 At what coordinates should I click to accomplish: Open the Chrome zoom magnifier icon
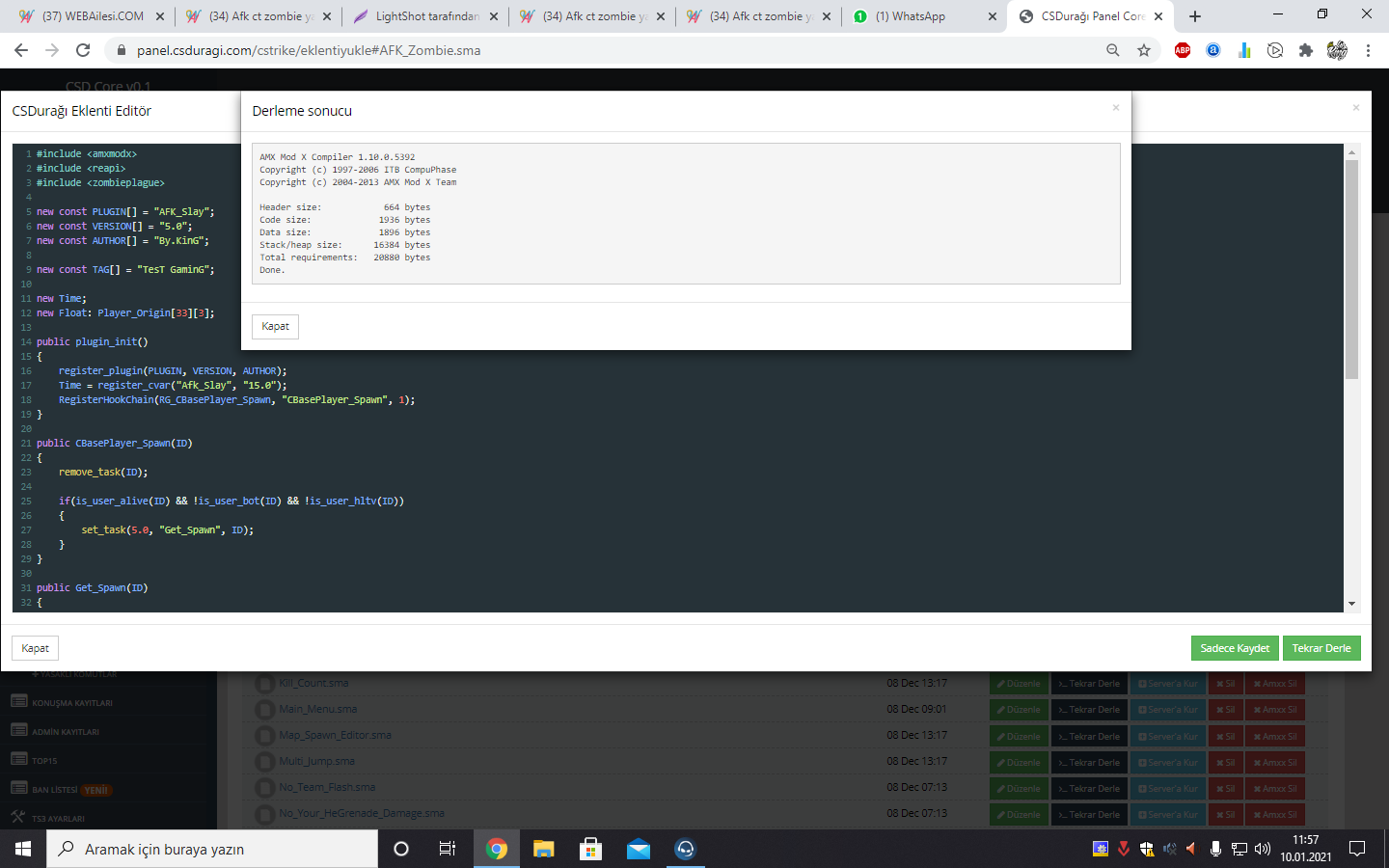click(1113, 50)
